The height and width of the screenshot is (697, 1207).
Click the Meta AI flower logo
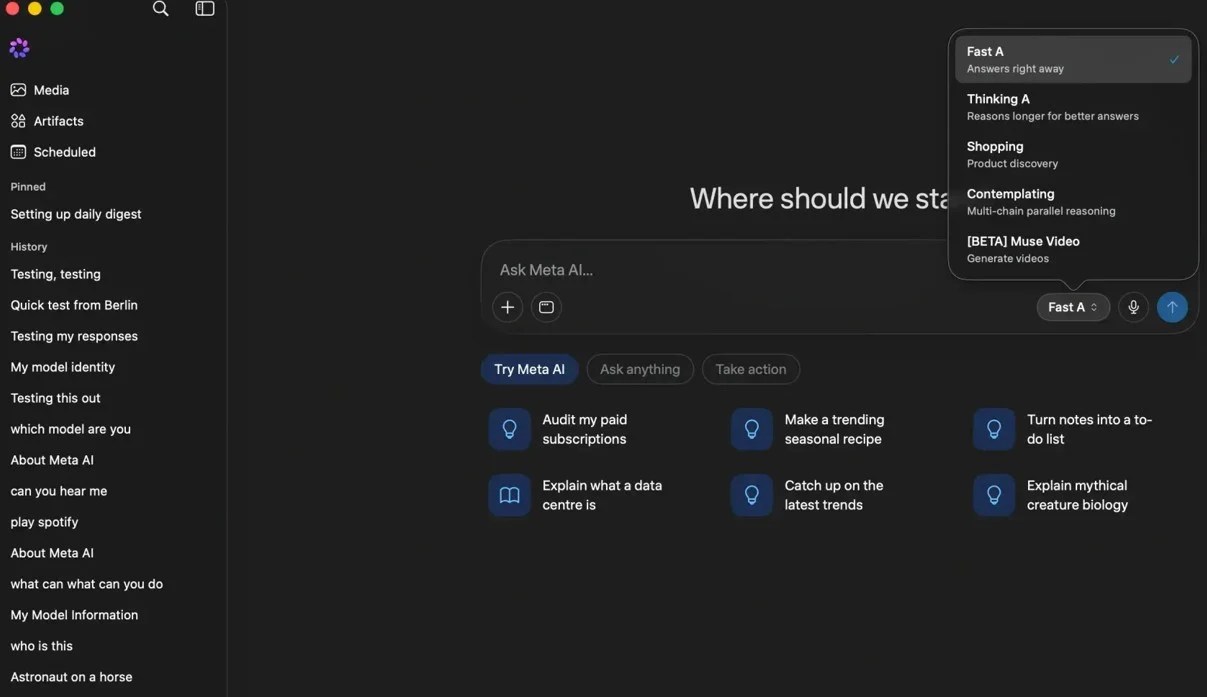[x=19, y=47]
